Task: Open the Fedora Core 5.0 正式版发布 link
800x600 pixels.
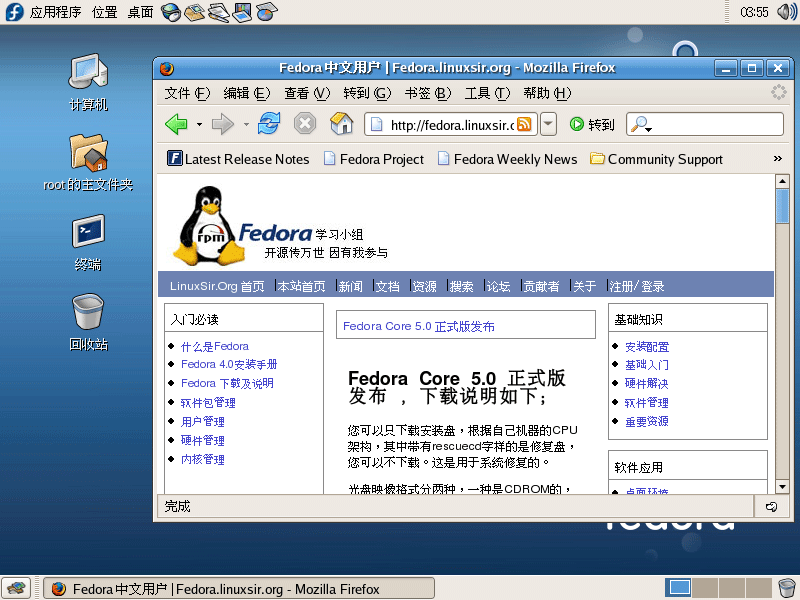Action: click(x=419, y=326)
